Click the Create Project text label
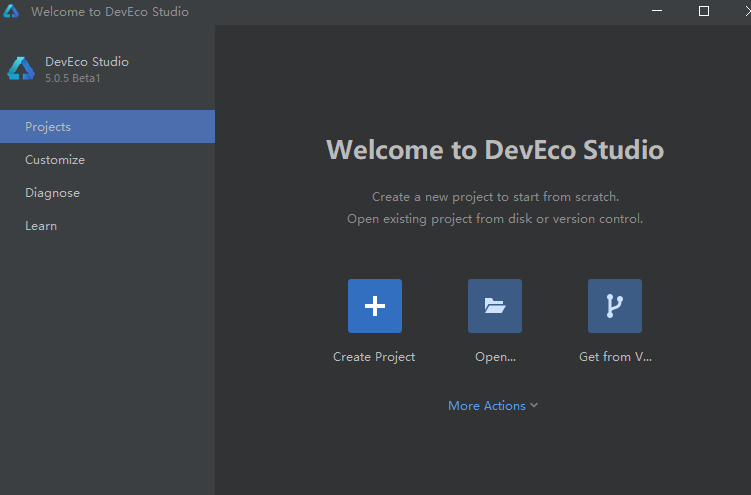 tap(374, 357)
